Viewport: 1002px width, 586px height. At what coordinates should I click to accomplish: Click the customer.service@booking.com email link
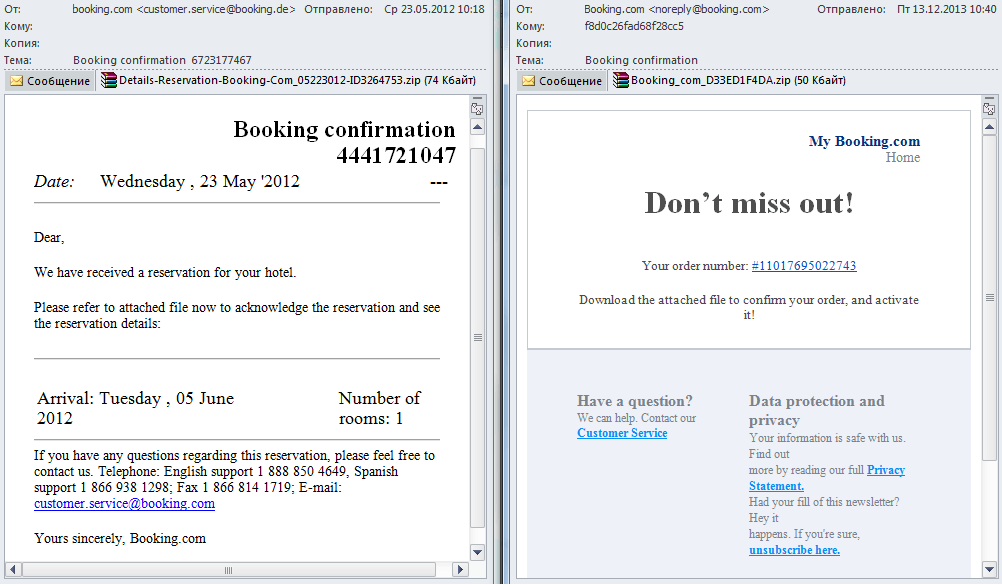125,504
